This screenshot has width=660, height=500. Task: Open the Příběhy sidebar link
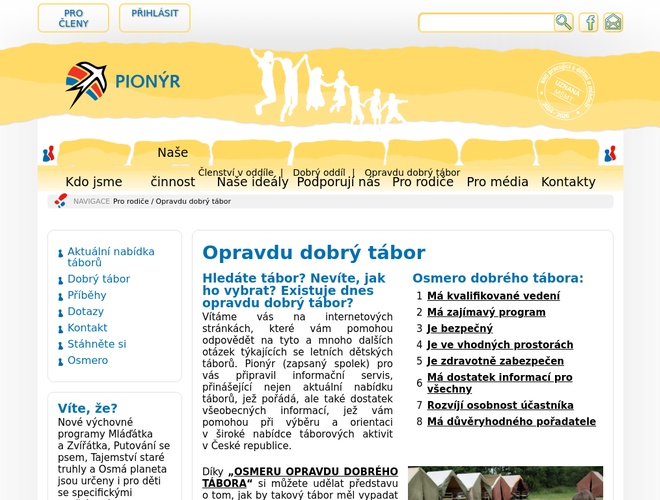(x=86, y=295)
